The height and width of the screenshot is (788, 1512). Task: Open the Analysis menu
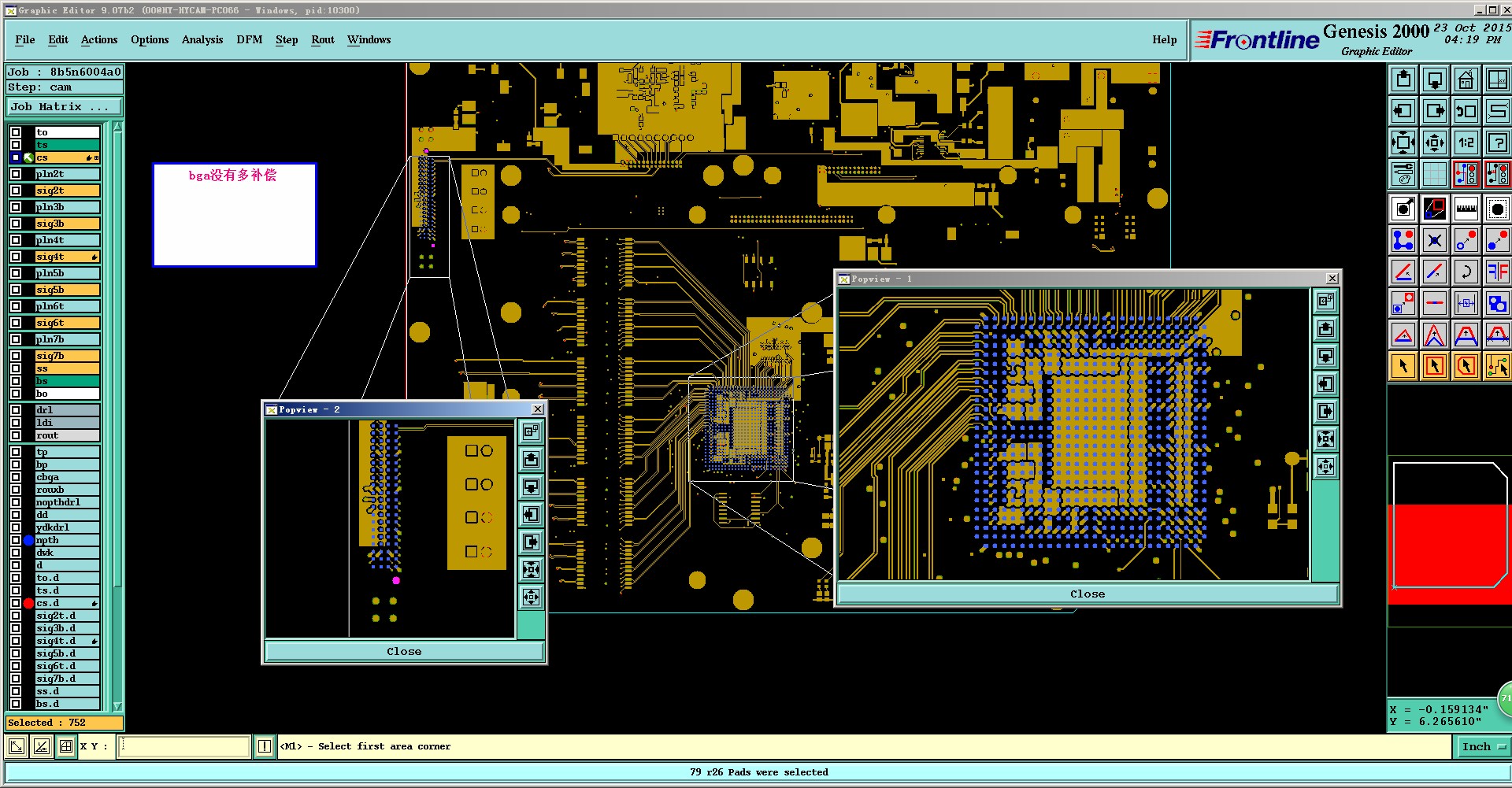(x=202, y=39)
